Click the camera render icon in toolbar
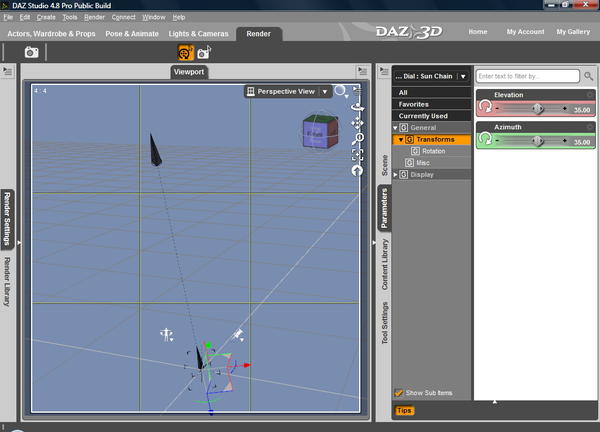600x432 pixels. click(x=31, y=52)
